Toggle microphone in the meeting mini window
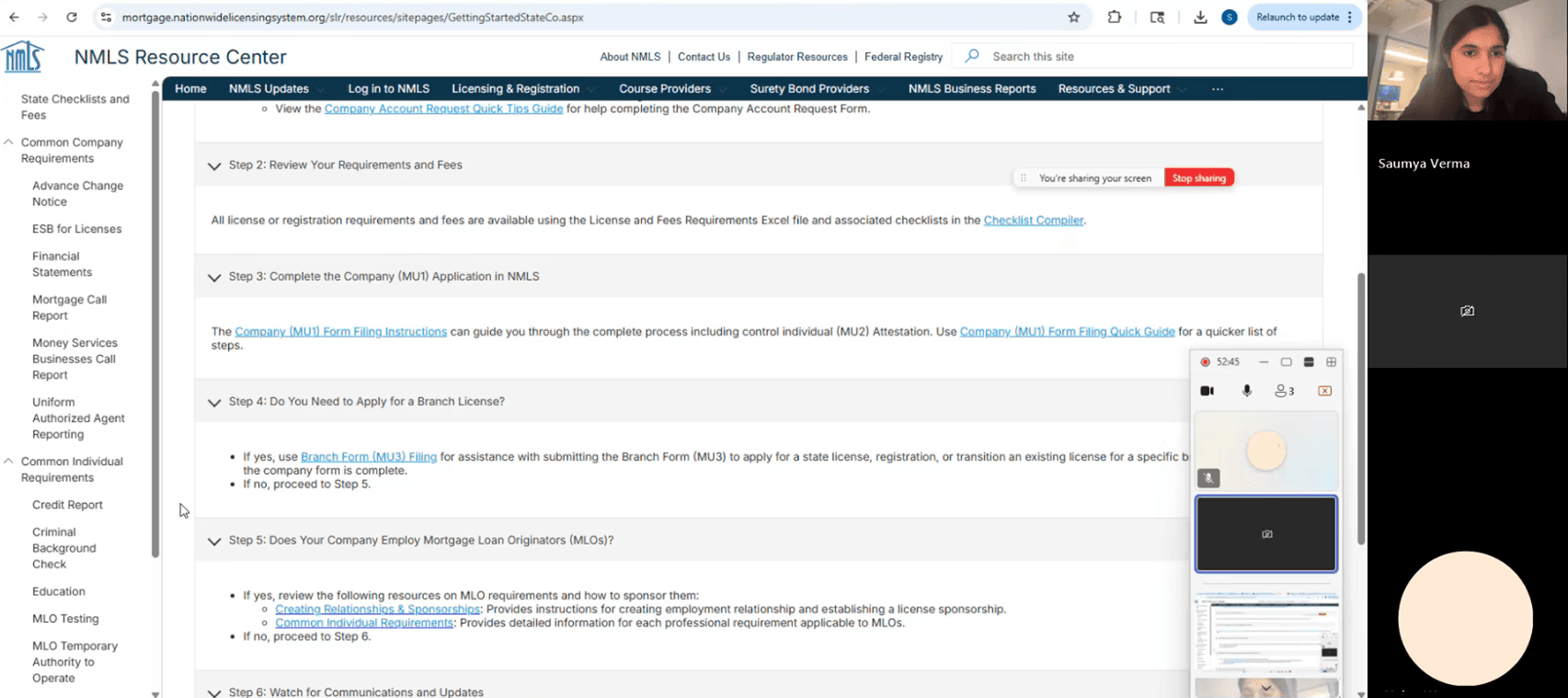Viewport: 1568px width, 698px height. 1247,391
